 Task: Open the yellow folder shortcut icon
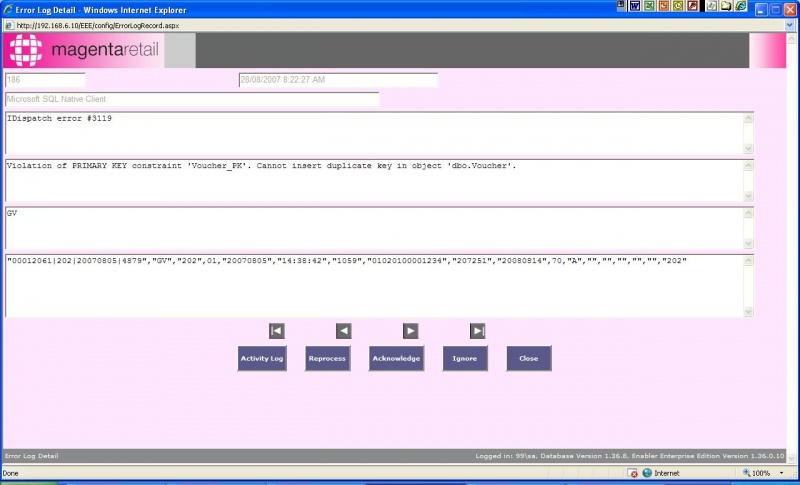[726, 6]
